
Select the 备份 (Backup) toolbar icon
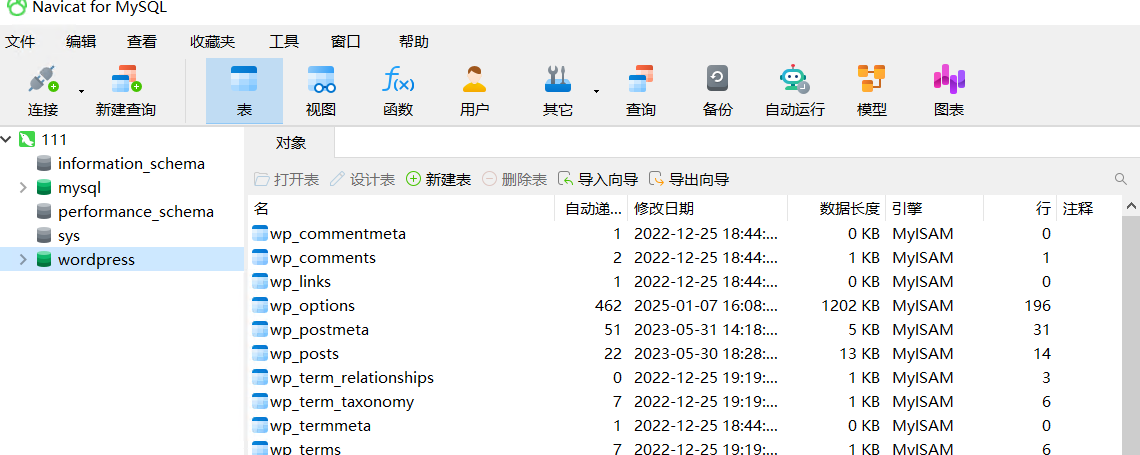tap(718, 92)
